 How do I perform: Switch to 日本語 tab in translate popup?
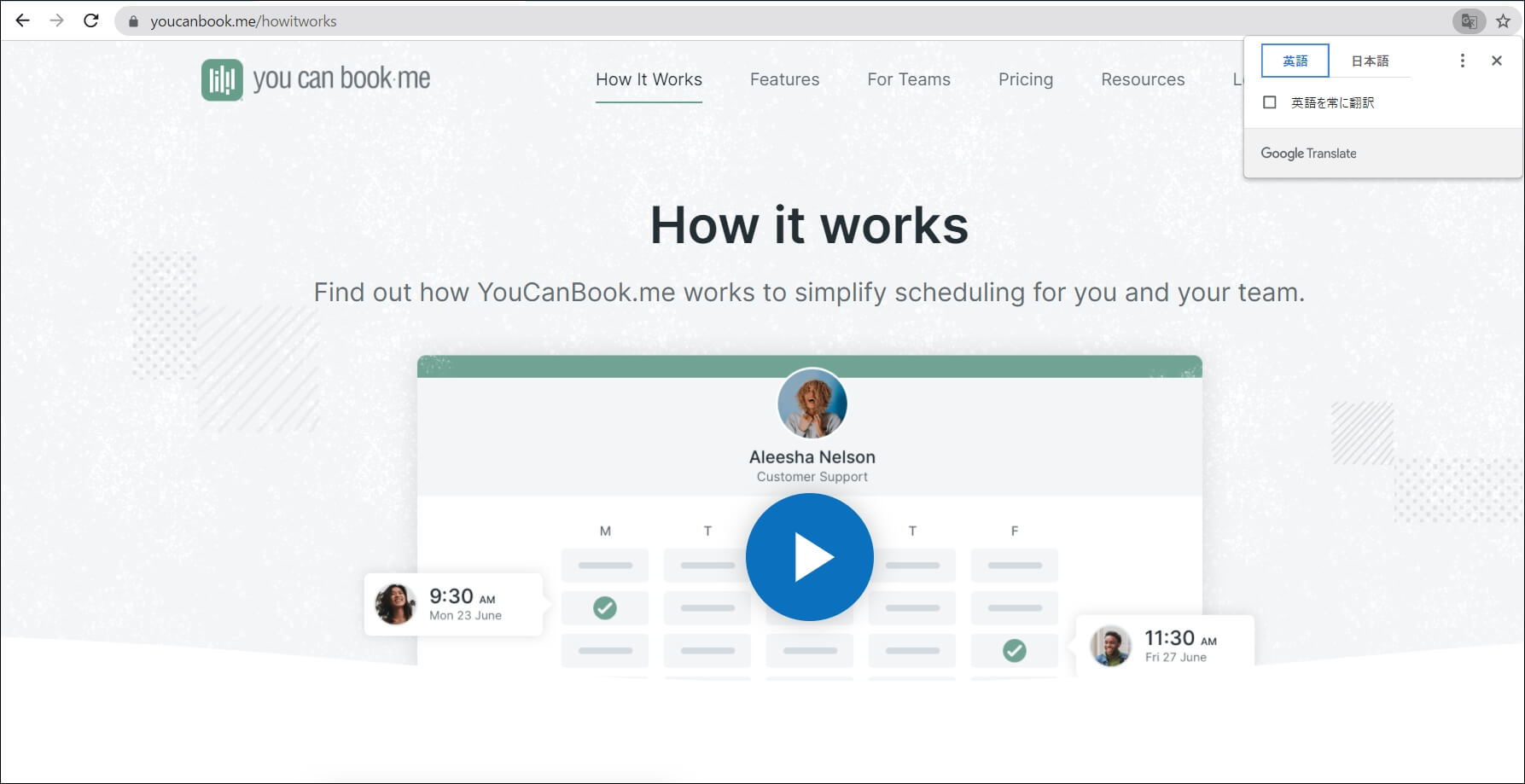point(1370,61)
